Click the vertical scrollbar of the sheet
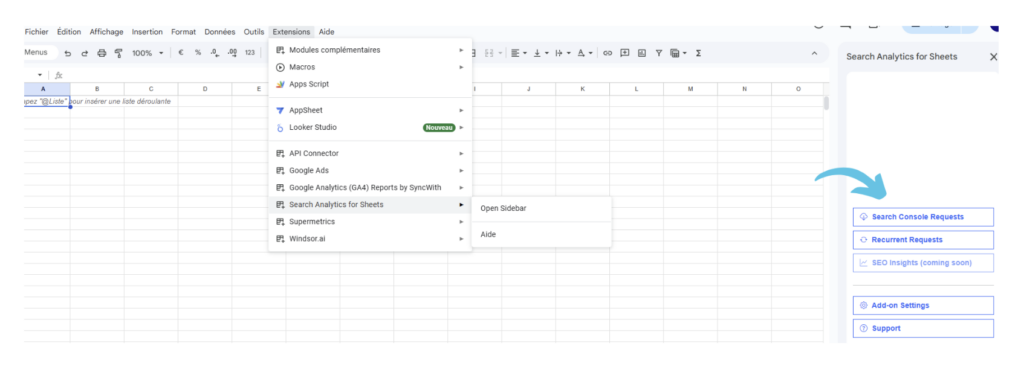This screenshot has height=366, width=1024. coord(826,103)
